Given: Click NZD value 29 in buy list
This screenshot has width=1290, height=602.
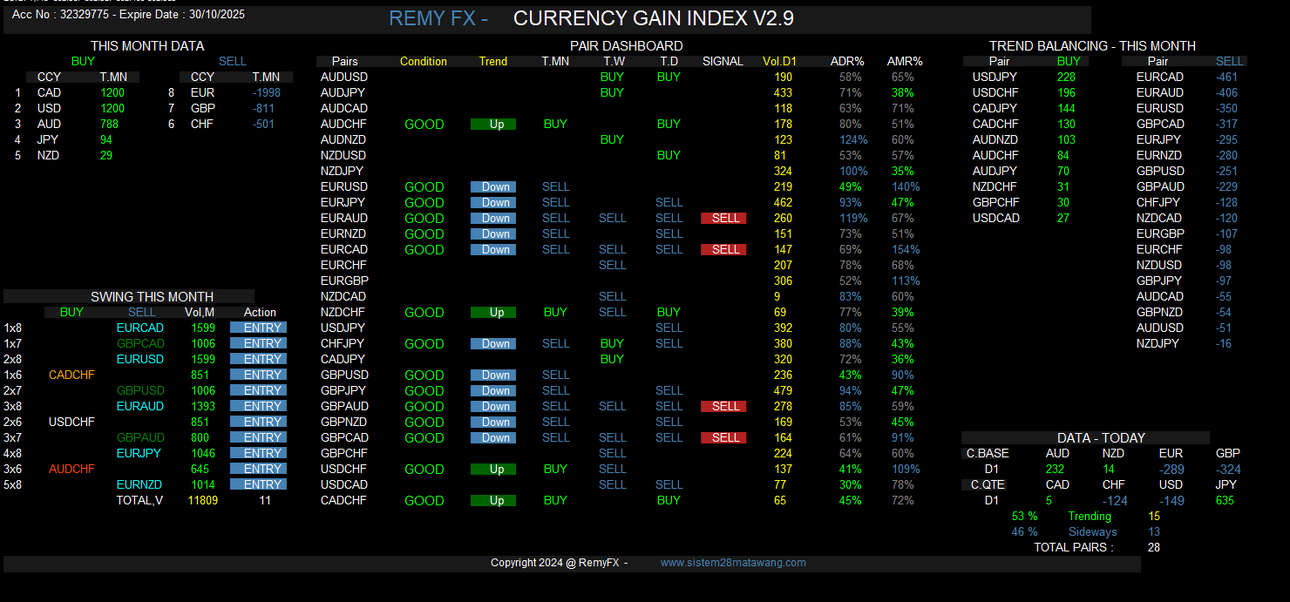Looking at the screenshot, I should tap(107, 155).
